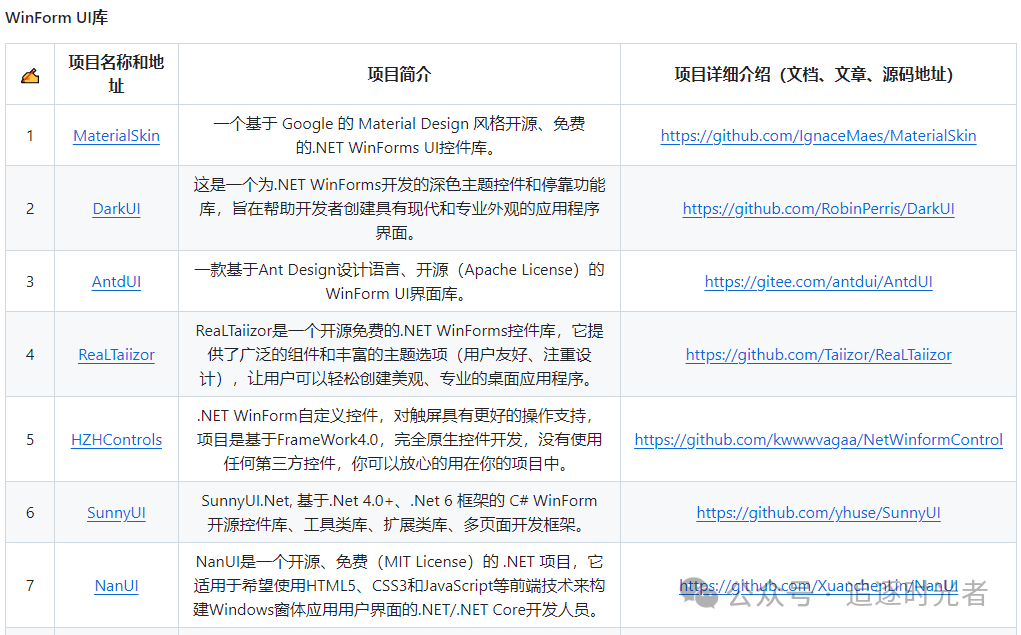Select the "项目简介" column header
The width and height of the screenshot is (1021, 635).
coord(399,74)
